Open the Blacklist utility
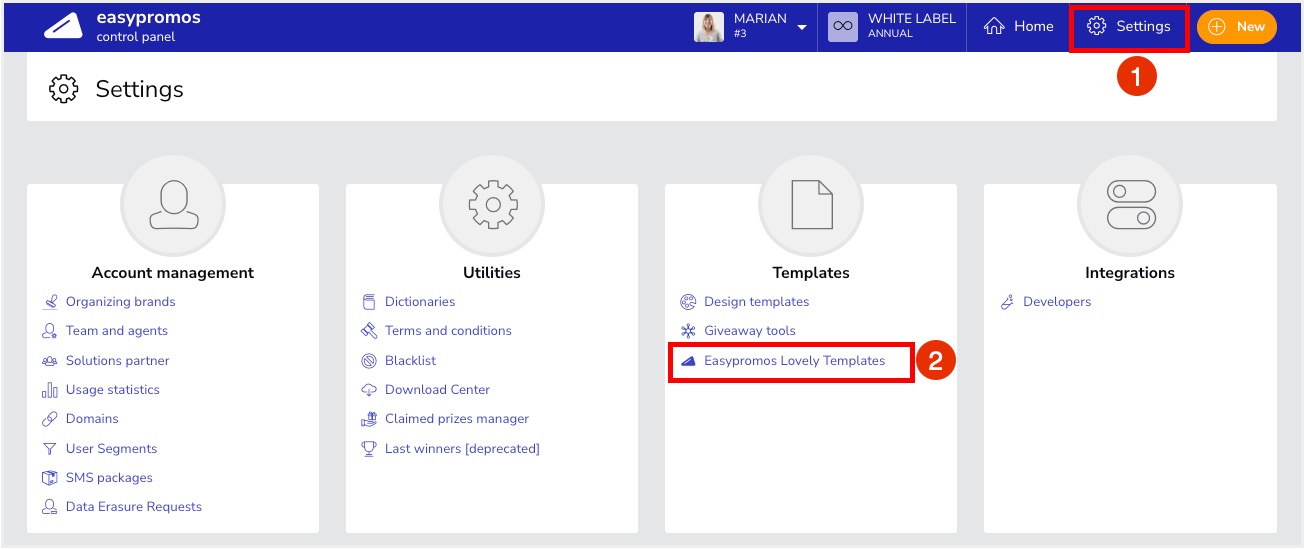Viewport: 1304px width, 549px height. (410, 361)
